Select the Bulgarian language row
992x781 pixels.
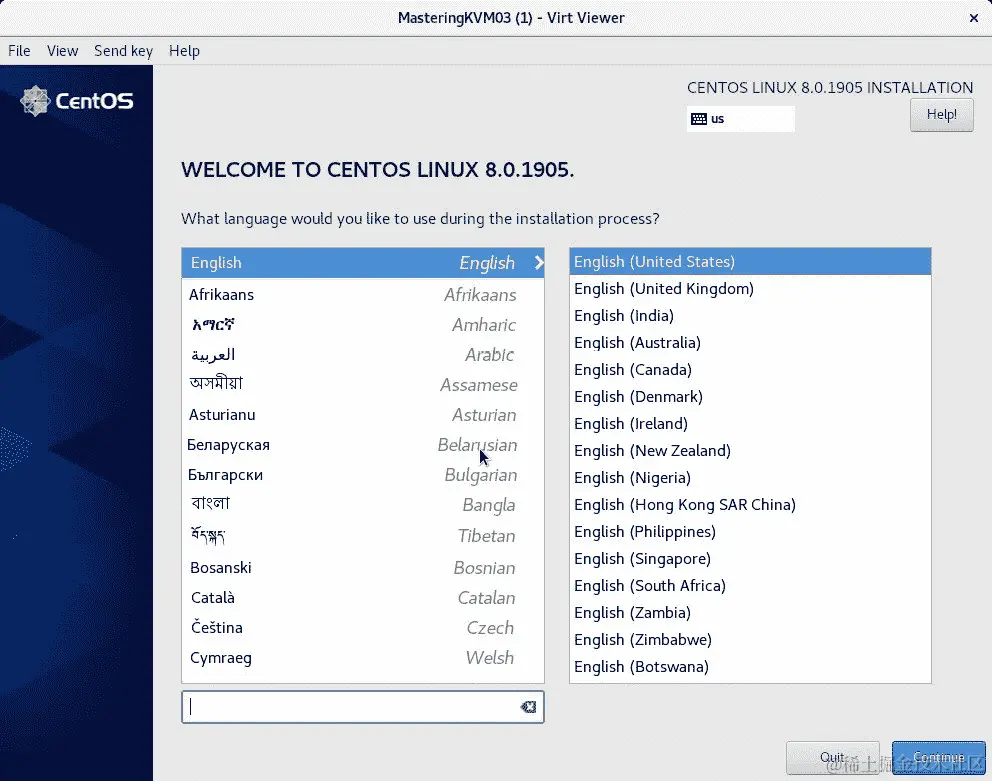point(363,475)
